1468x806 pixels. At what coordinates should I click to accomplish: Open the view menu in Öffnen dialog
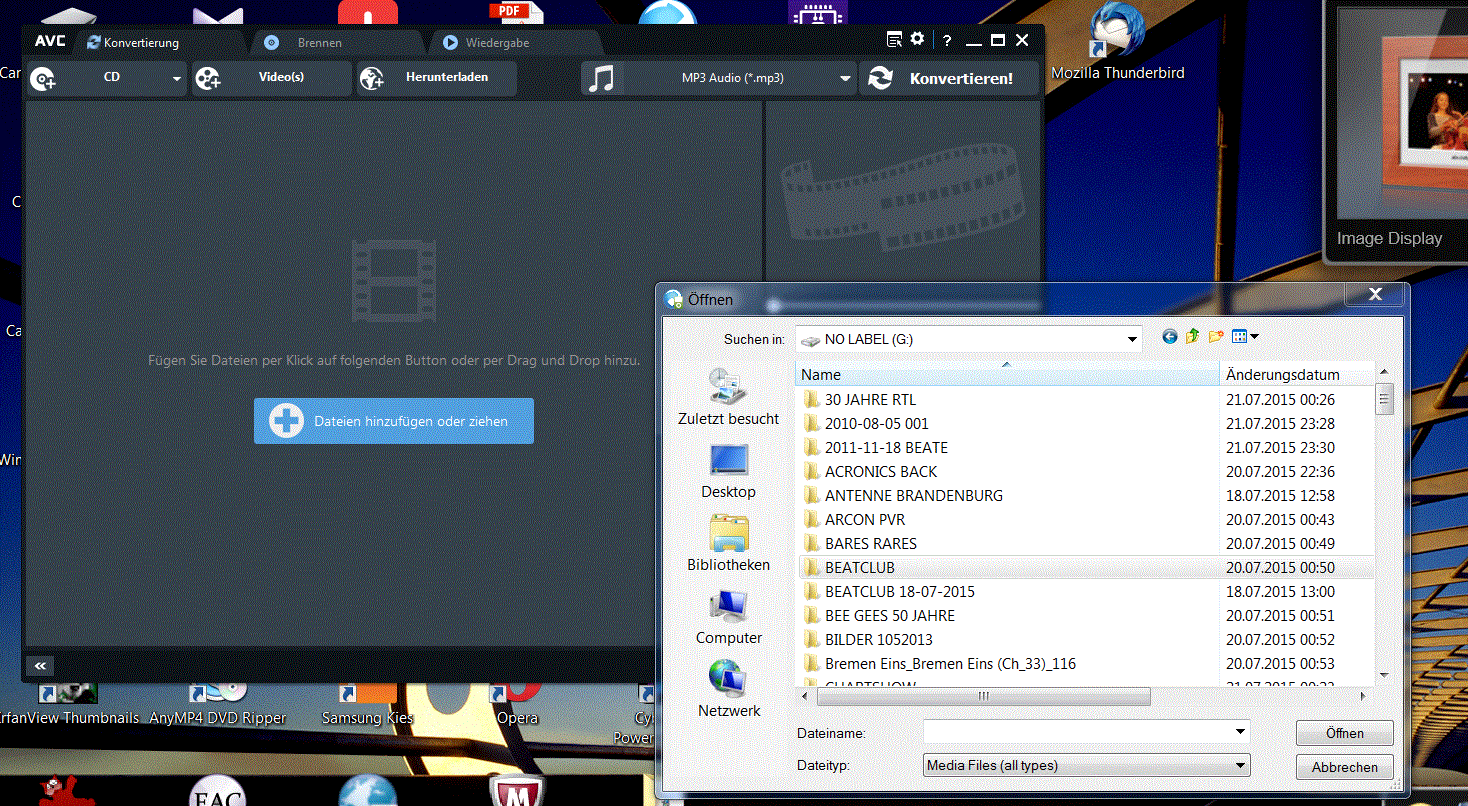click(1245, 337)
